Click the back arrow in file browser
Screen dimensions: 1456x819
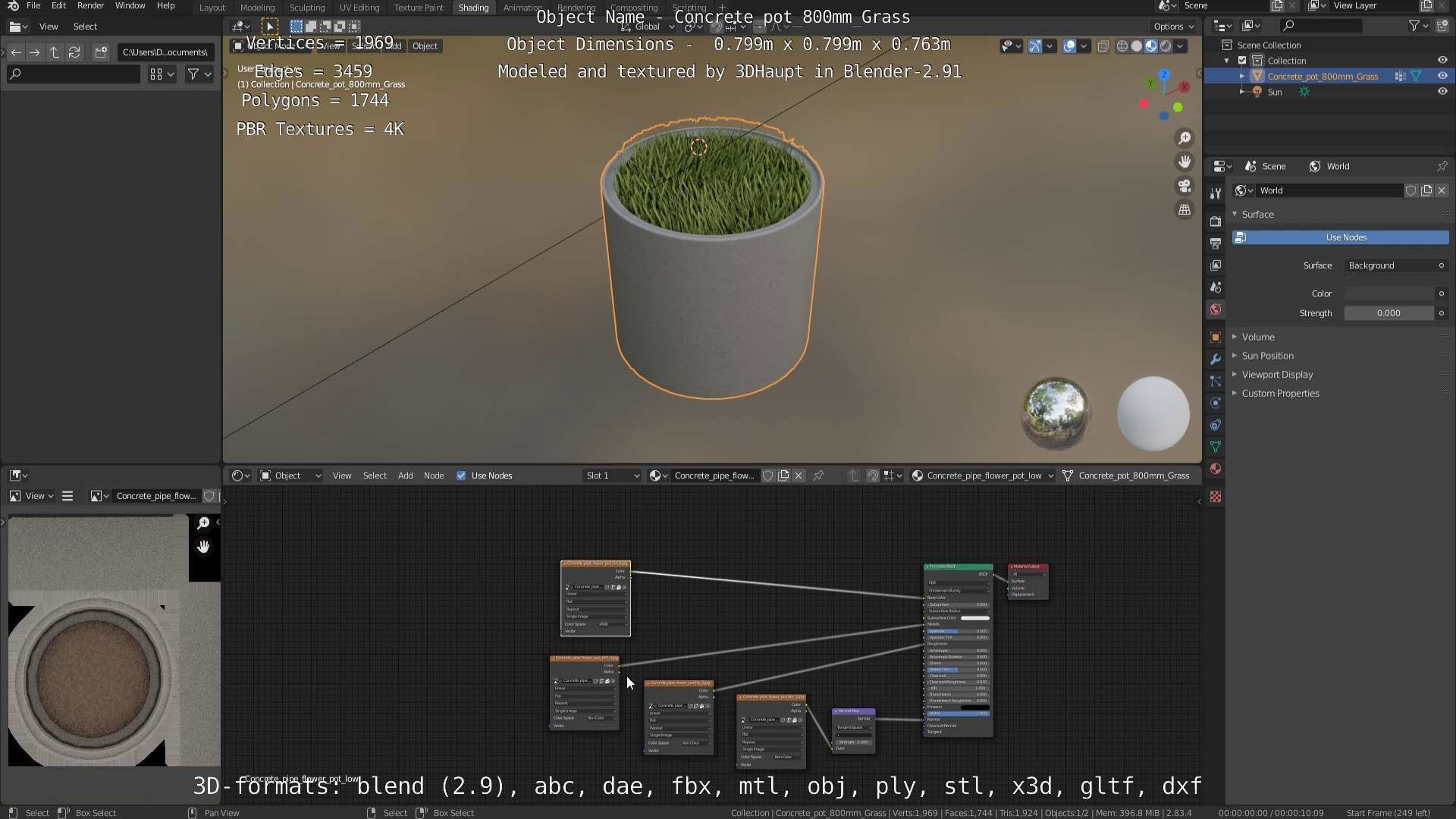click(16, 52)
